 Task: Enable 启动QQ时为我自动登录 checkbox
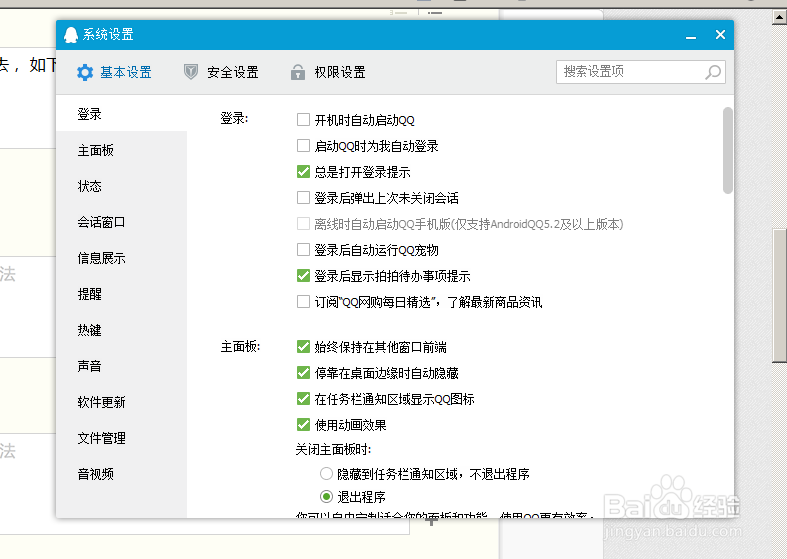pos(303,146)
